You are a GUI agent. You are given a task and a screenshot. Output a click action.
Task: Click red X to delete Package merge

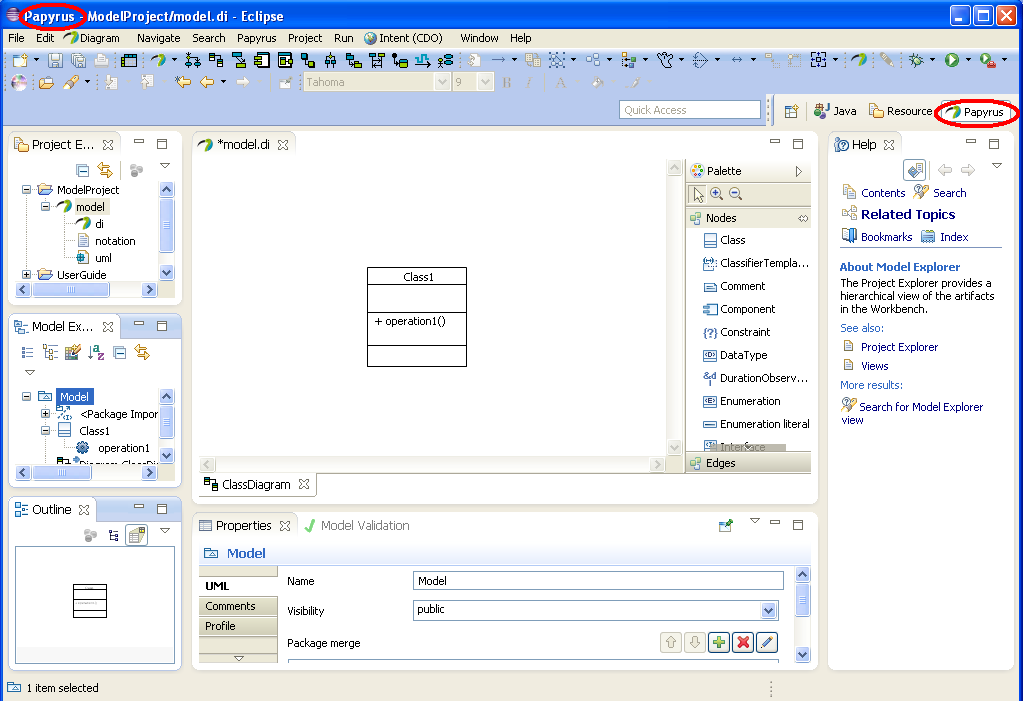pyautogui.click(x=743, y=642)
